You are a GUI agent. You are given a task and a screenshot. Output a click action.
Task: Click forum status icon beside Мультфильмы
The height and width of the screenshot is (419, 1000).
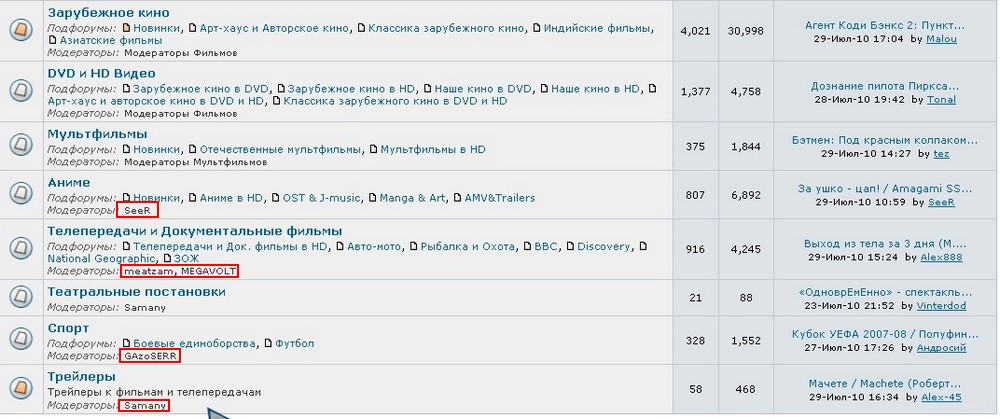point(21,145)
